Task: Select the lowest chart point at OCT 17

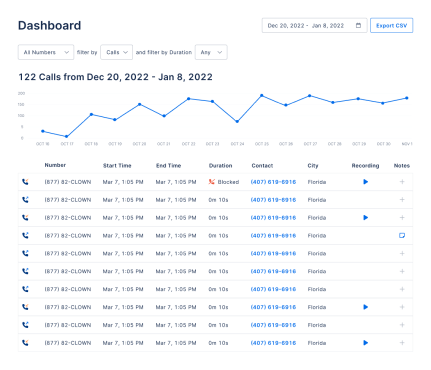Action: pos(67,136)
